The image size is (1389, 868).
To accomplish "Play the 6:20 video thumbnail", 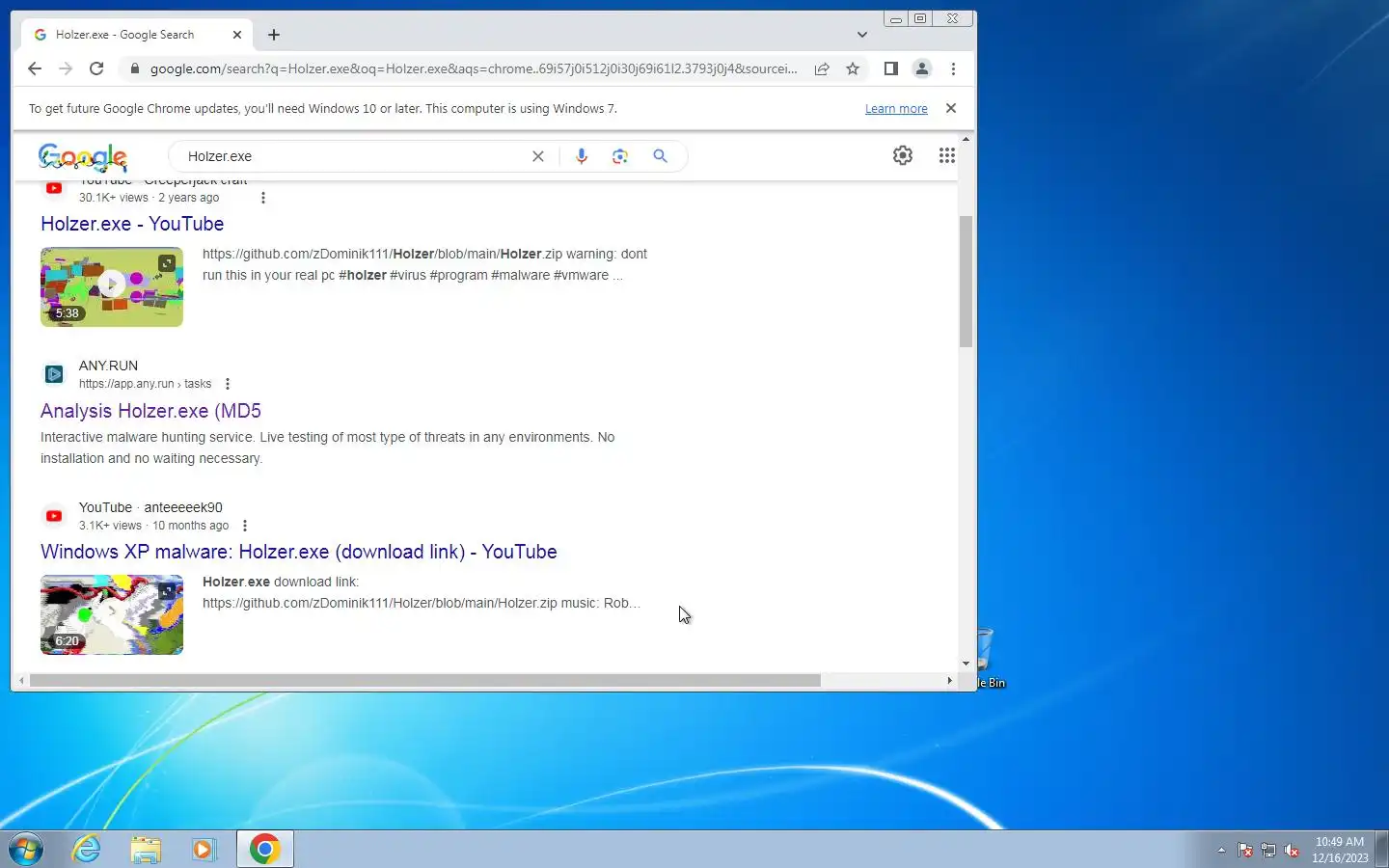I will (x=112, y=614).
